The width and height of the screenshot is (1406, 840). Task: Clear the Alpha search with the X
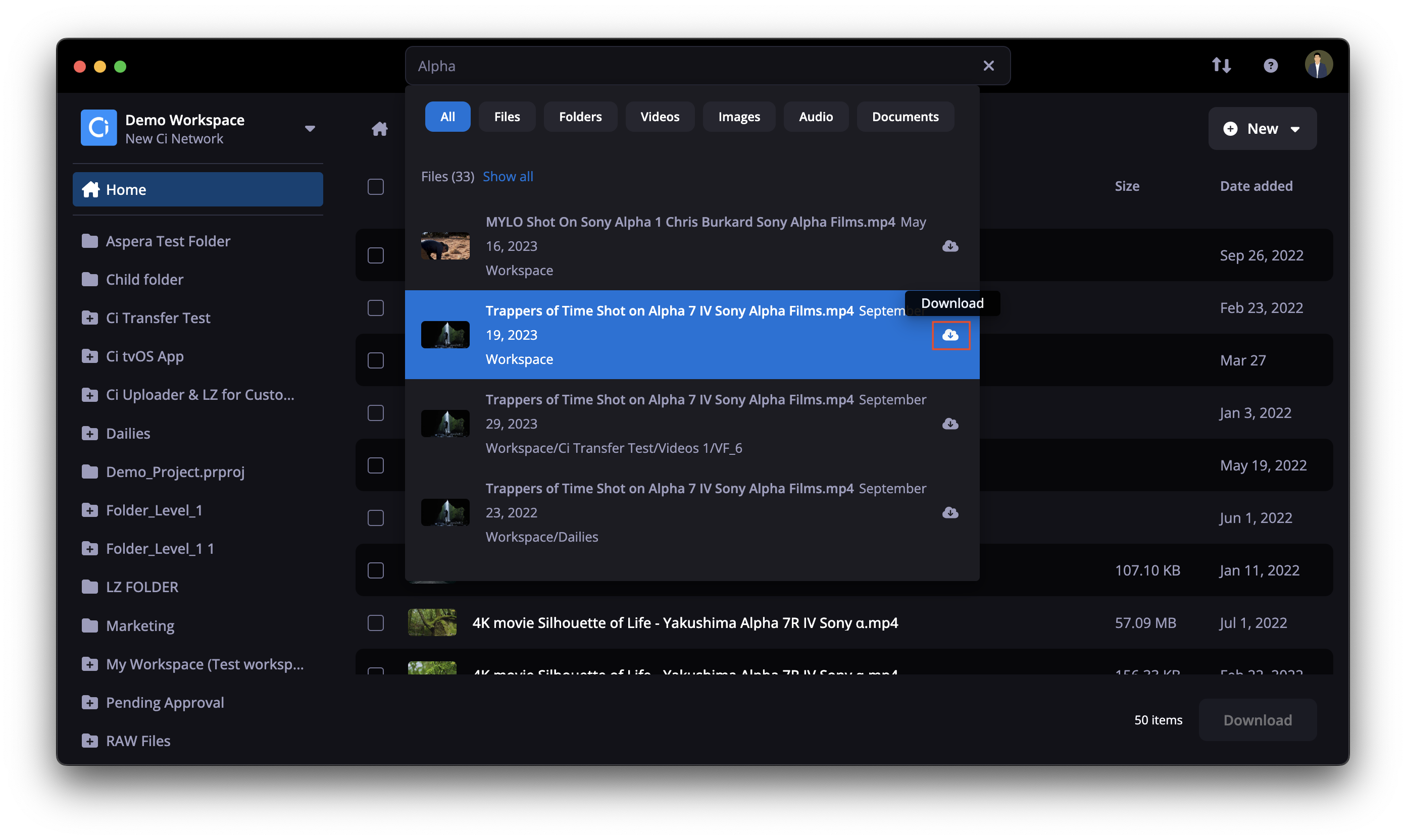988,66
